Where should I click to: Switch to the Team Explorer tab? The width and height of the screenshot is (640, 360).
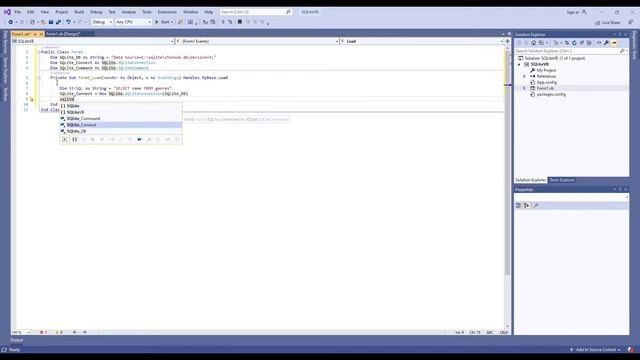pyautogui.click(x=562, y=180)
